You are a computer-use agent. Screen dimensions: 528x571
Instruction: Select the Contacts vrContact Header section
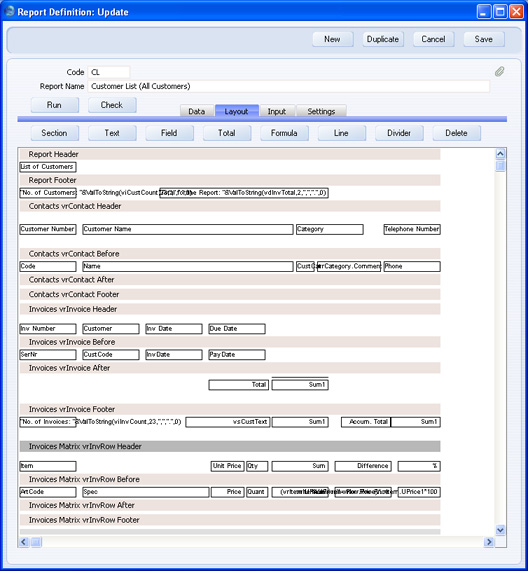pyautogui.click(x=230, y=206)
